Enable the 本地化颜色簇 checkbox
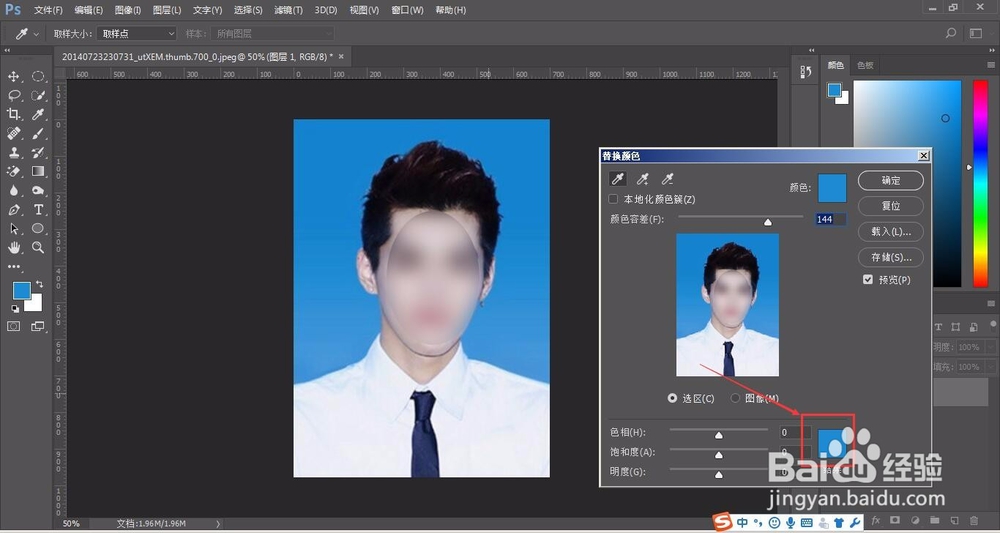1000x533 pixels. [614, 200]
